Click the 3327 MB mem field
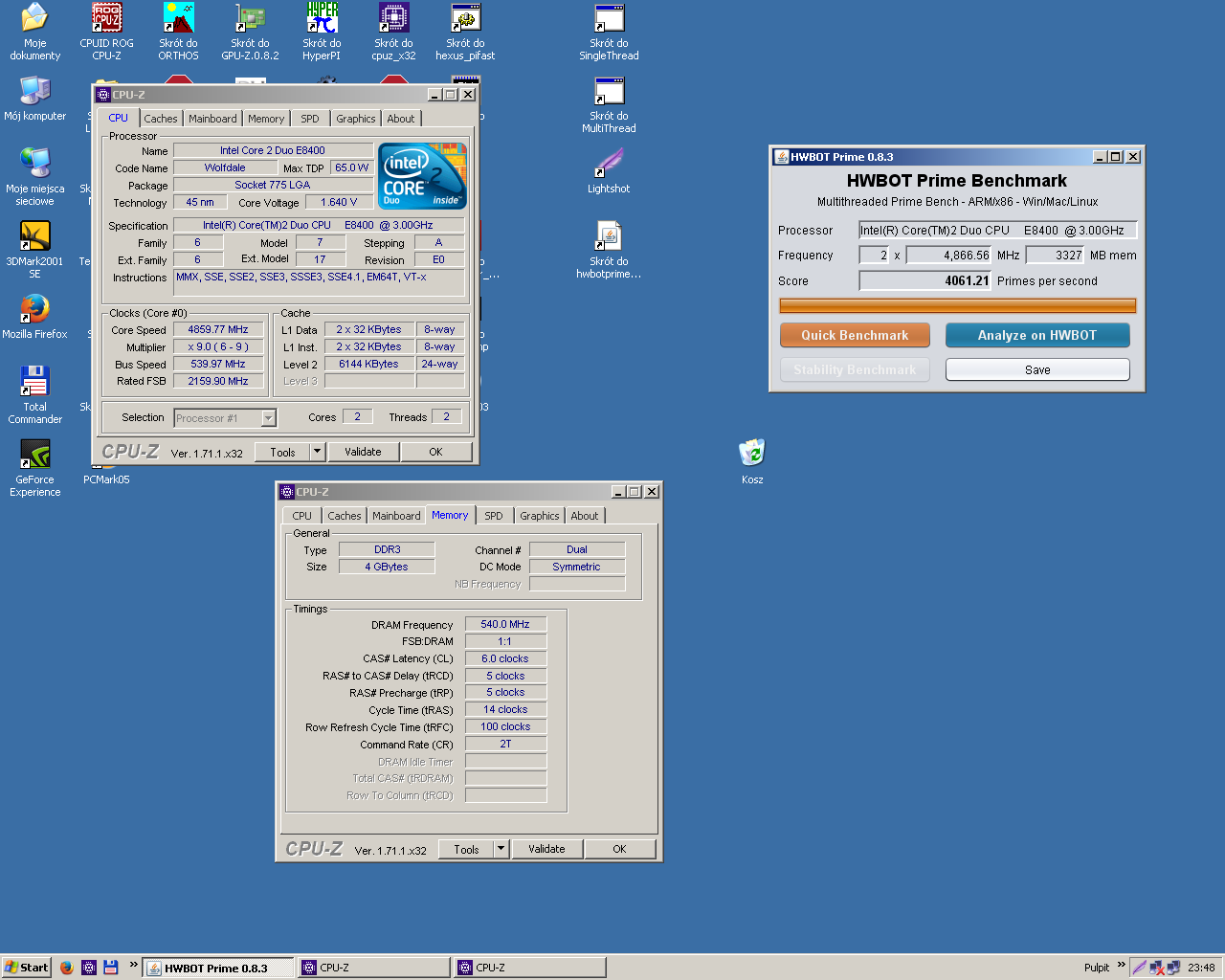Image resolution: width=1225 pixels, height=980 pixels. pyautogui.click(x=1056, y=256)
